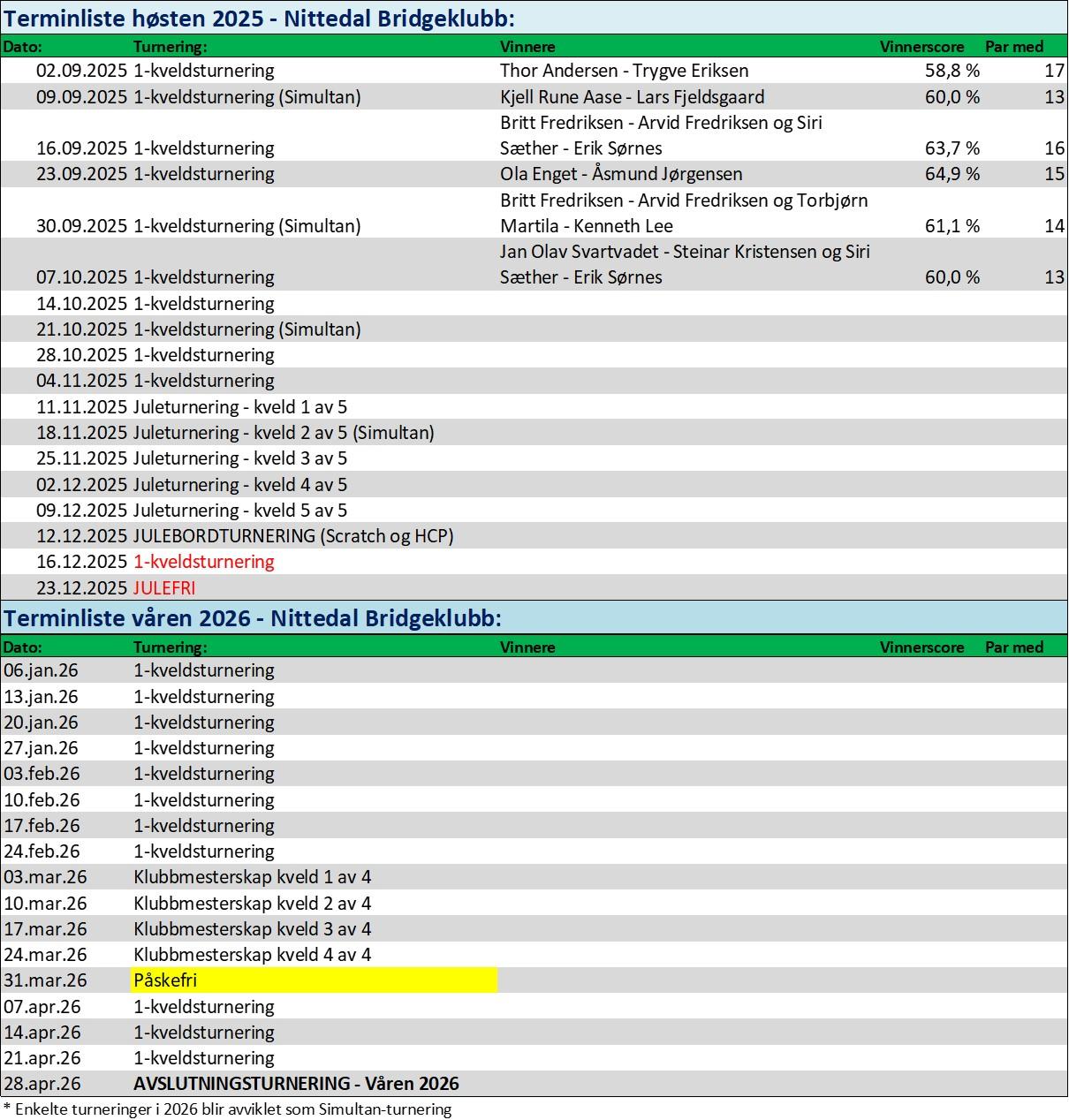Click winners Thor Andersen - Trygve Eriksen
The width and height of the screenshot is (1069, 1120).
tap(624, 71)
